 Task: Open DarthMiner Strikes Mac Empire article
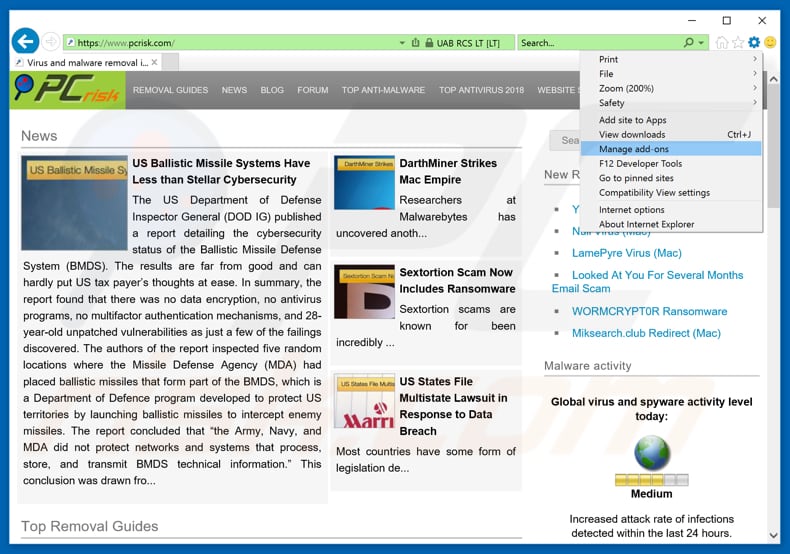pyautogui.click(x=448, y=171)
